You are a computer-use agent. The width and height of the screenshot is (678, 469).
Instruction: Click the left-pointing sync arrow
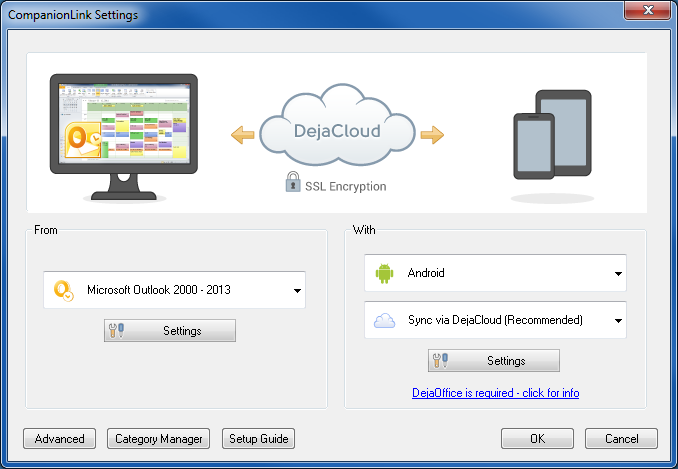coord(243,135)
